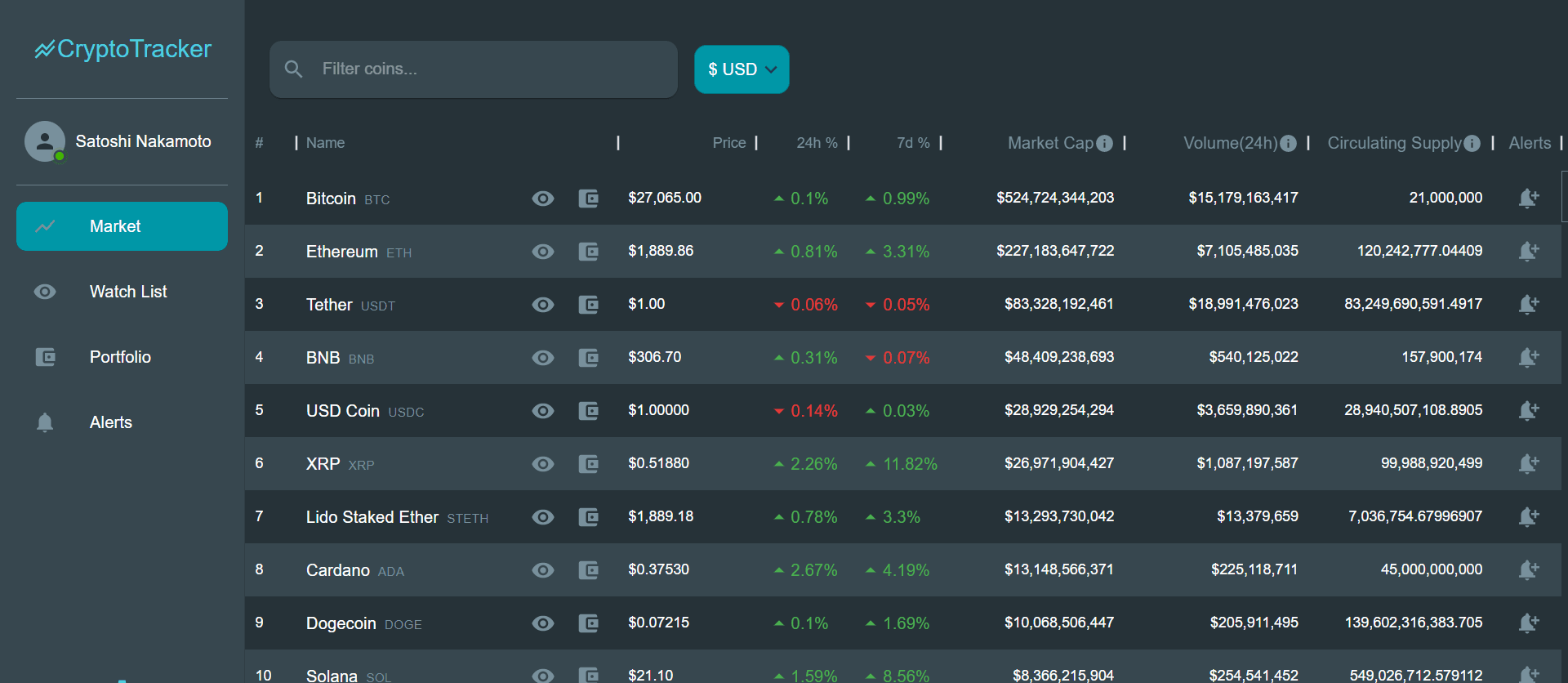
Task: Focus the Filter coins search field
Action: click(474, 69)
